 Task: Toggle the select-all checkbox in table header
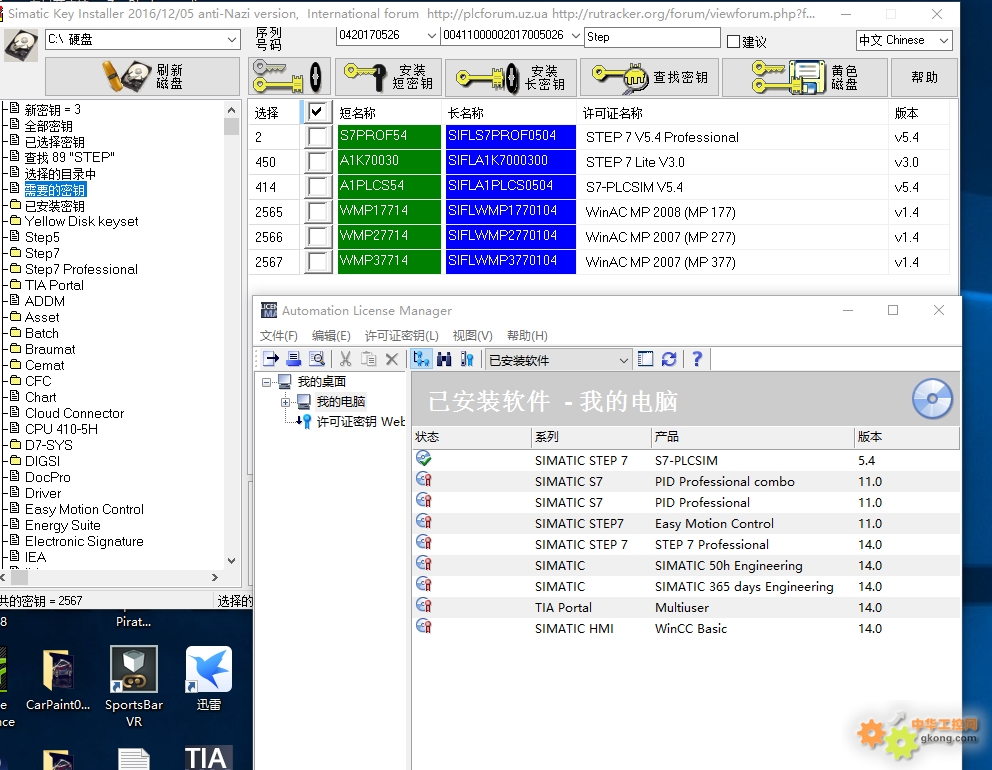click(x=317, y=112)
